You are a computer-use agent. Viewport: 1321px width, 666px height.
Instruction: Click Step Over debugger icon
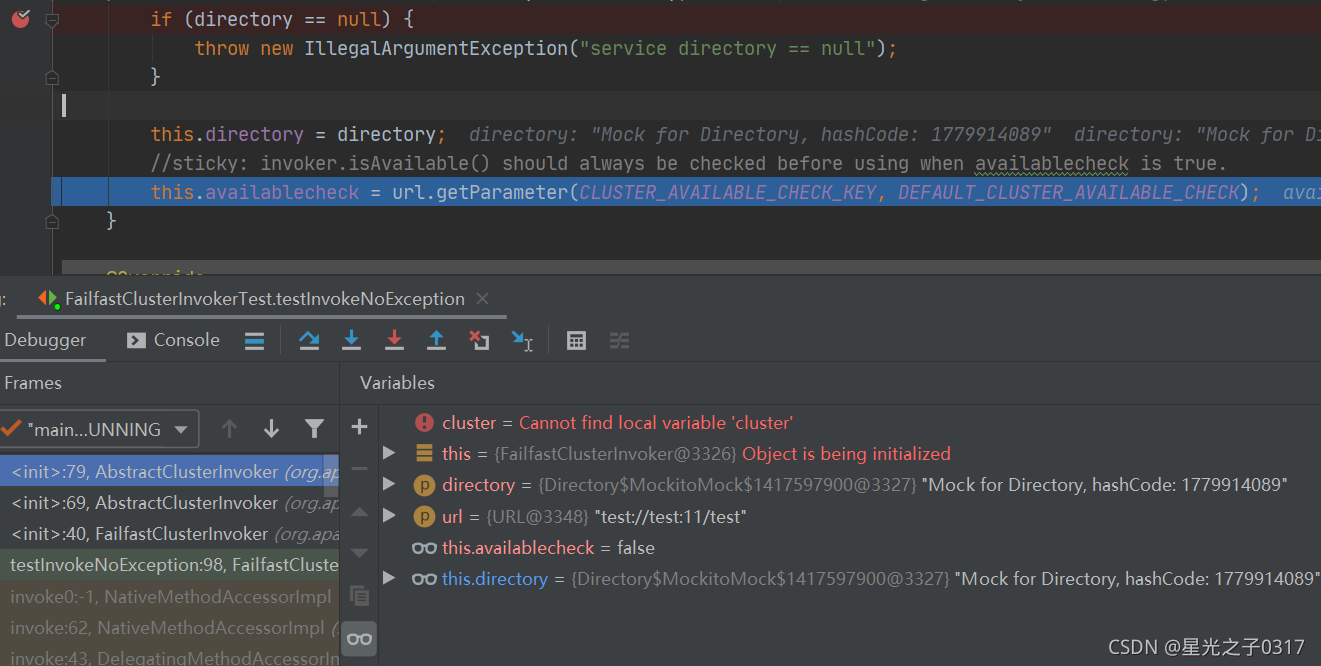309,341
